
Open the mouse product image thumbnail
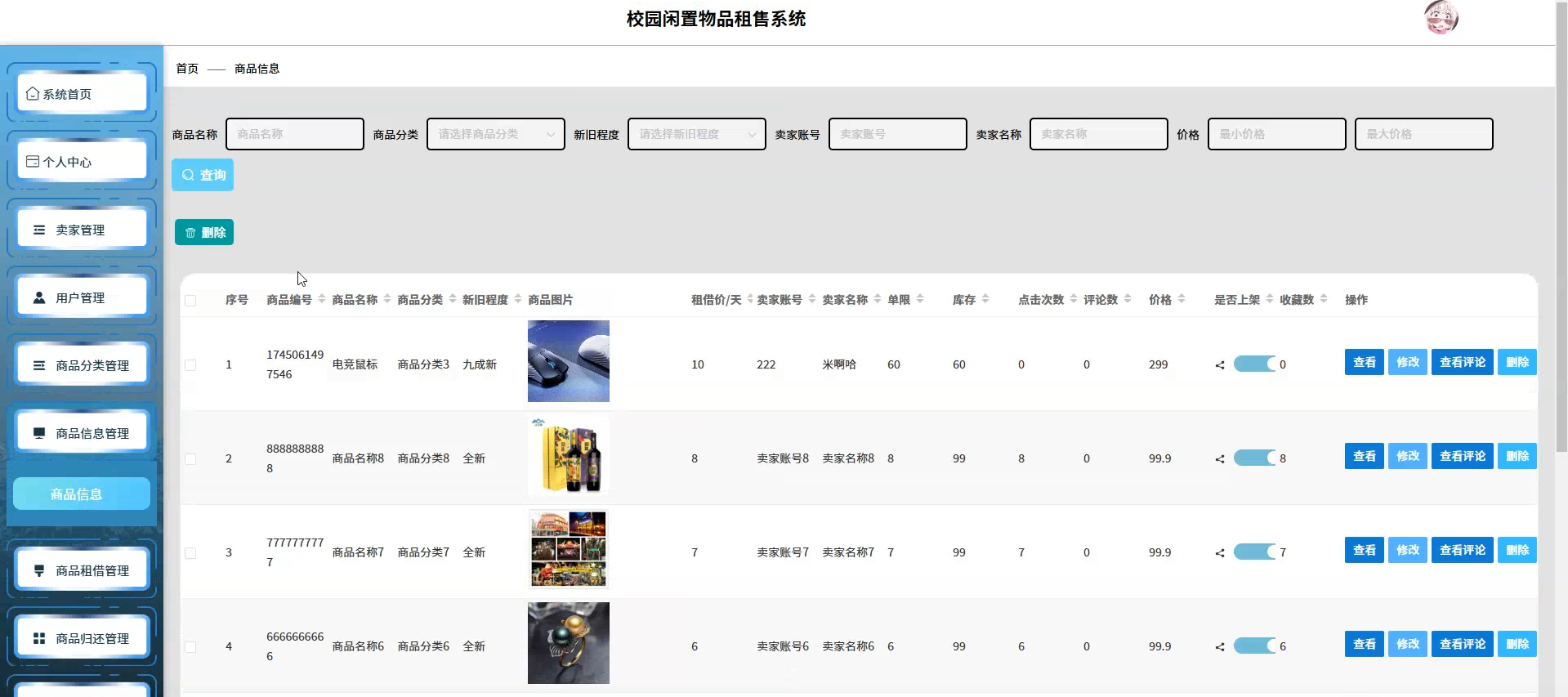(569, 361)
